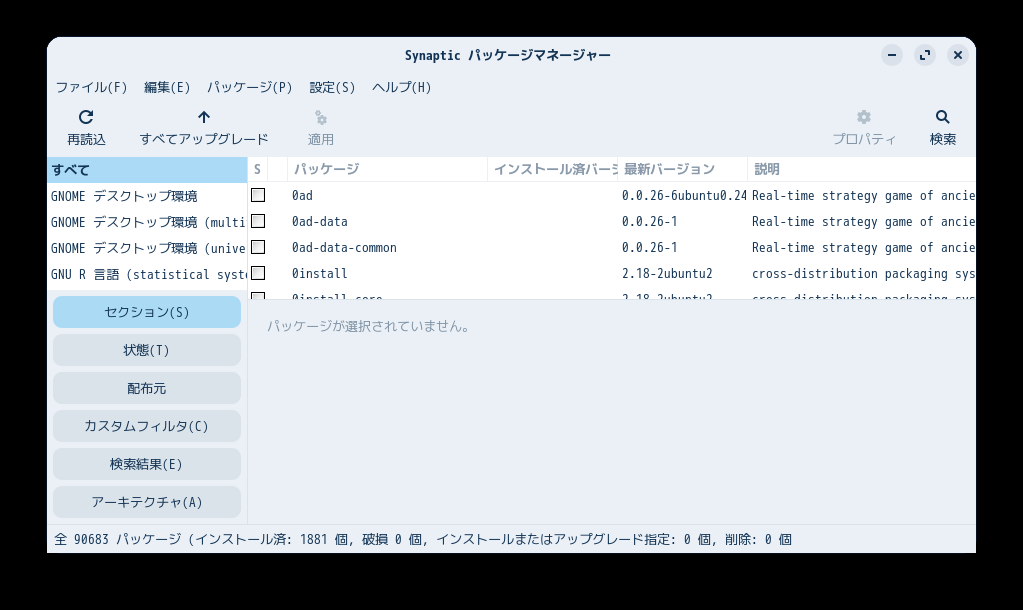This screenshot has width=1023, height=610.
Task: Sort by インストール済バージョン column header
Action: click(x=553, y=169)
